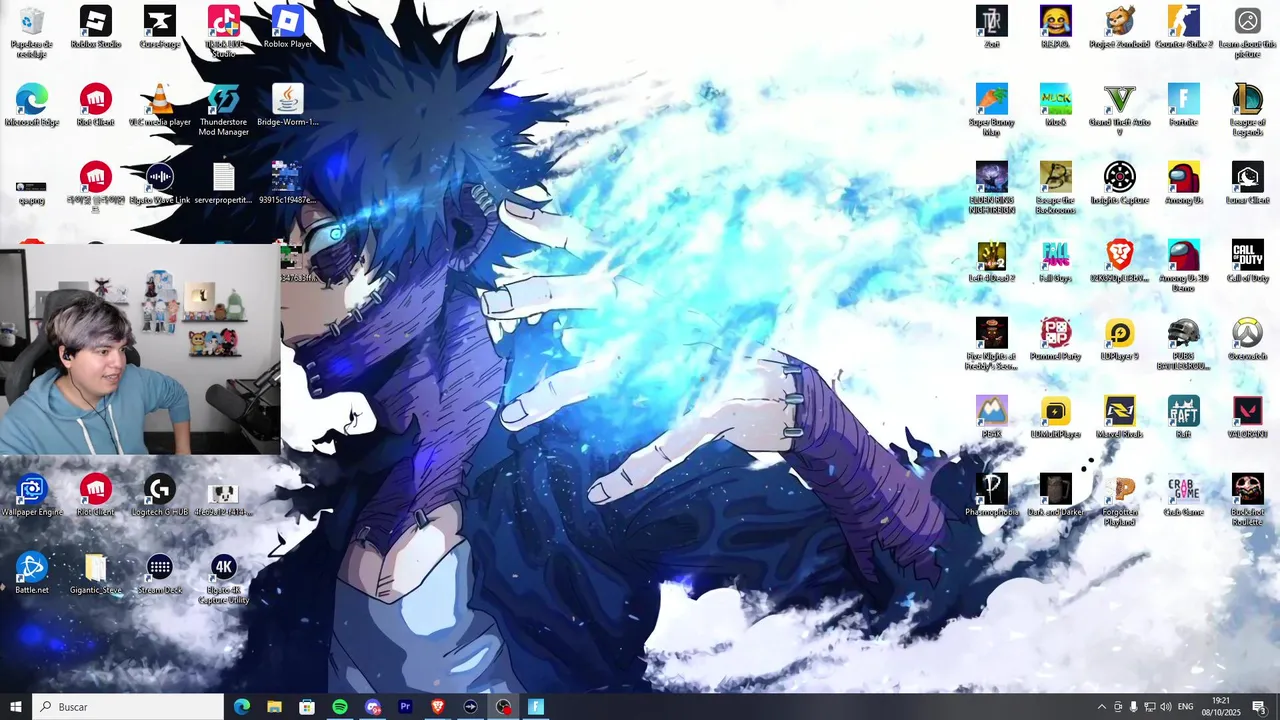The width and height of the screenshot is (1280, 720).
Task: Select the serverproperties text file
Action: 224,183
